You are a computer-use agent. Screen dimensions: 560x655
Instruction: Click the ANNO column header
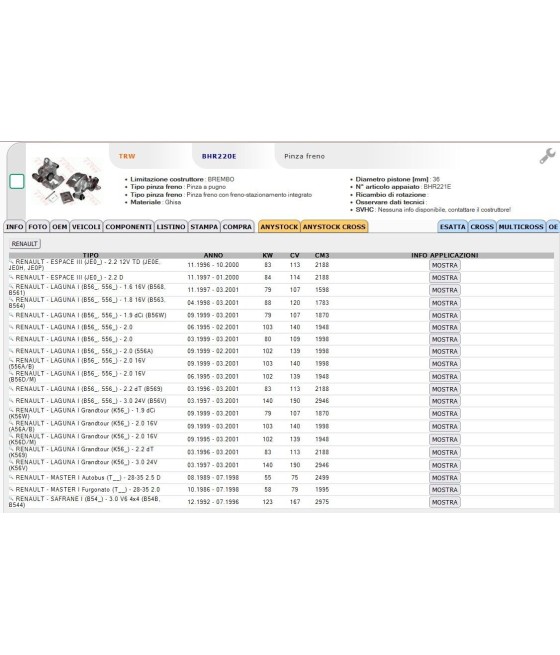pyautogui.click(x=213, y=255)
